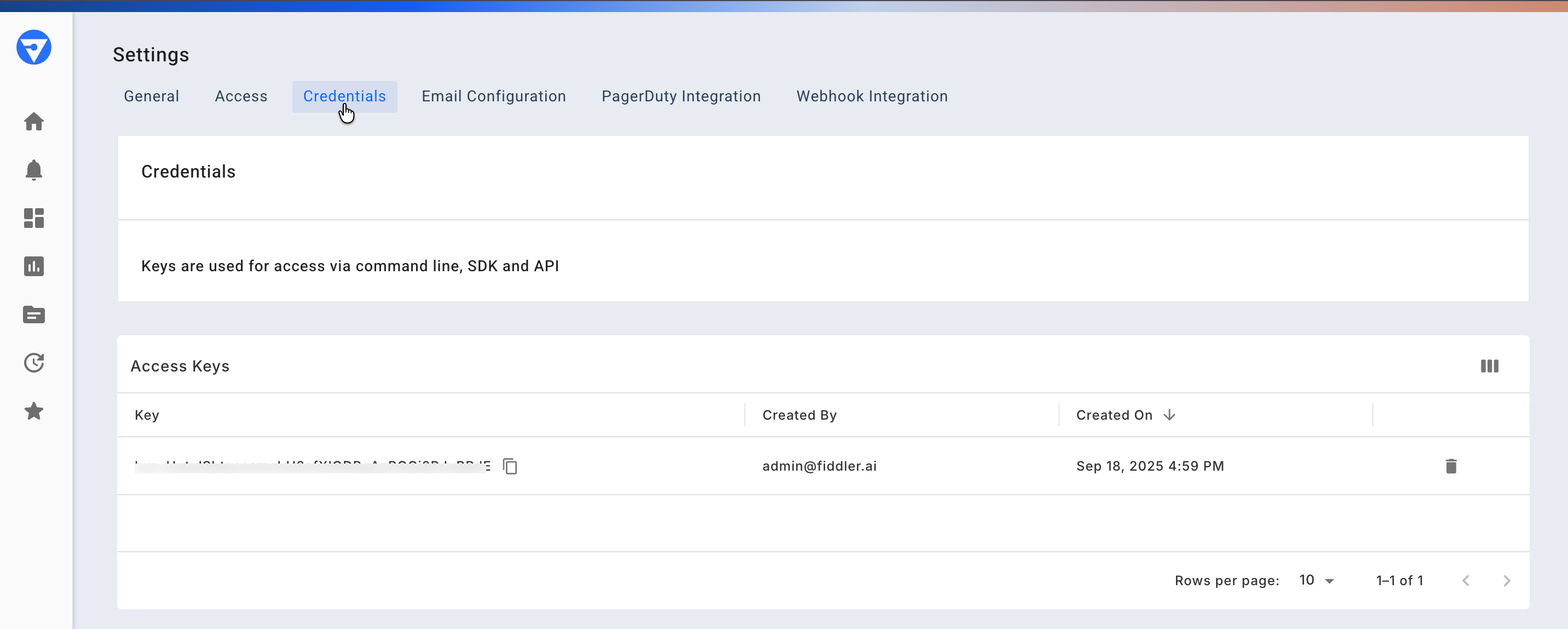Open the Dashboards grid icon
The width and height of the screenshot is (1568, 629).
[x=34, y=219]
